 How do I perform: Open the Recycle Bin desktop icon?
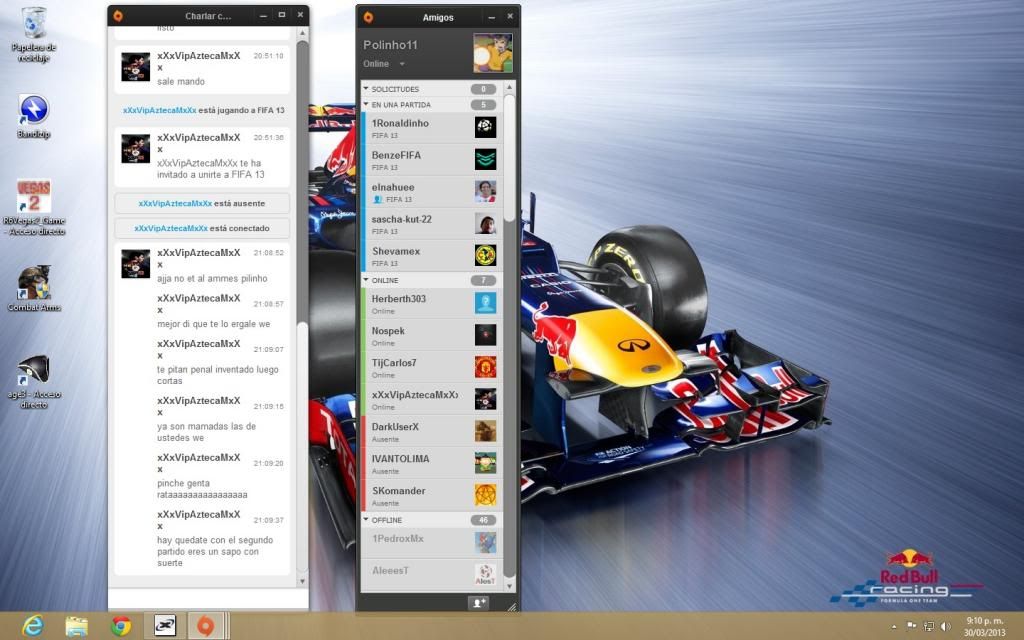[x=33, y=34]
